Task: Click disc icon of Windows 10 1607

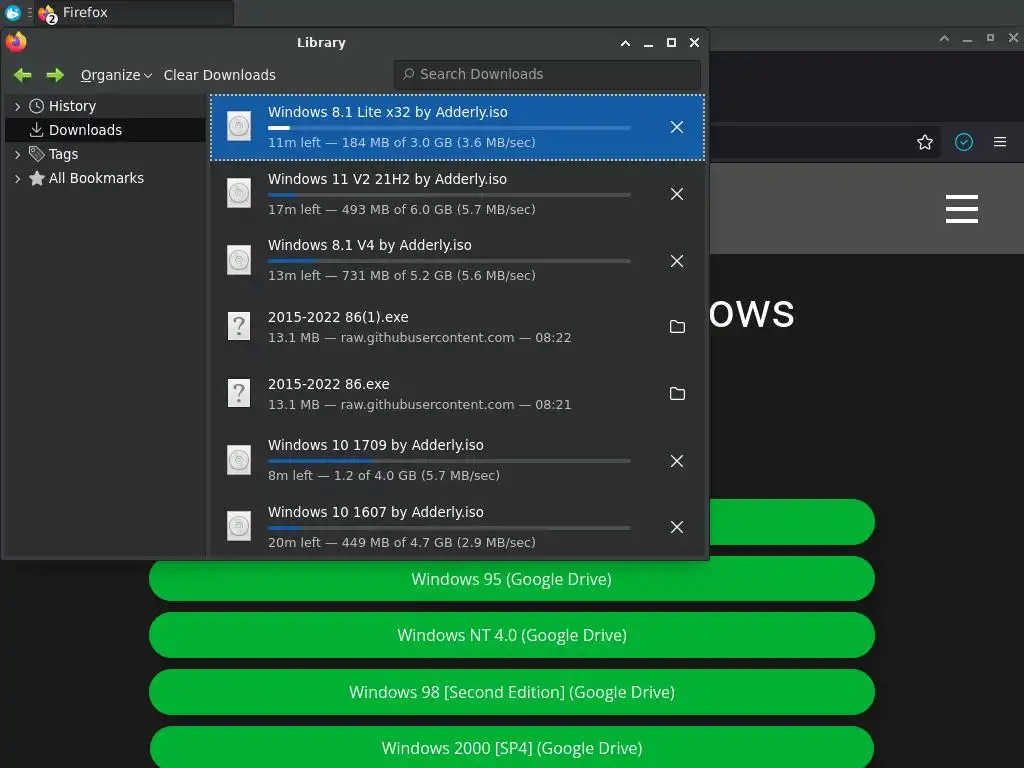Action: 239,526
